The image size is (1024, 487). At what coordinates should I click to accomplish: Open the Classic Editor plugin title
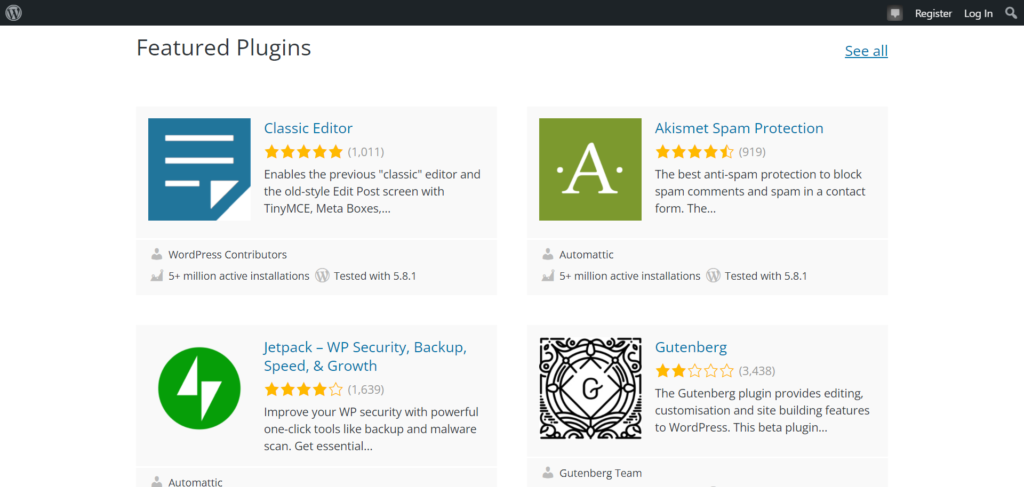coord(308,128)
